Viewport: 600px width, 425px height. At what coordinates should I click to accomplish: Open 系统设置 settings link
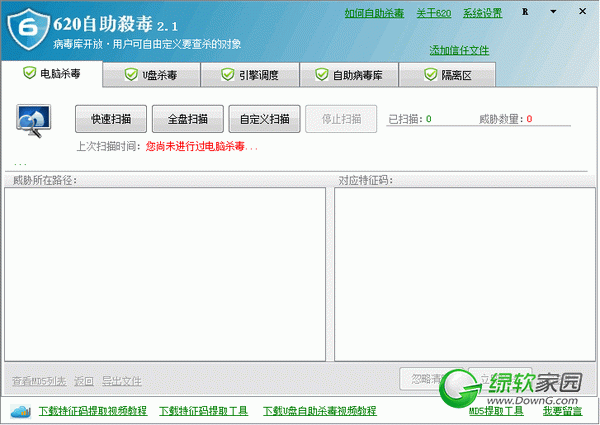483,13
